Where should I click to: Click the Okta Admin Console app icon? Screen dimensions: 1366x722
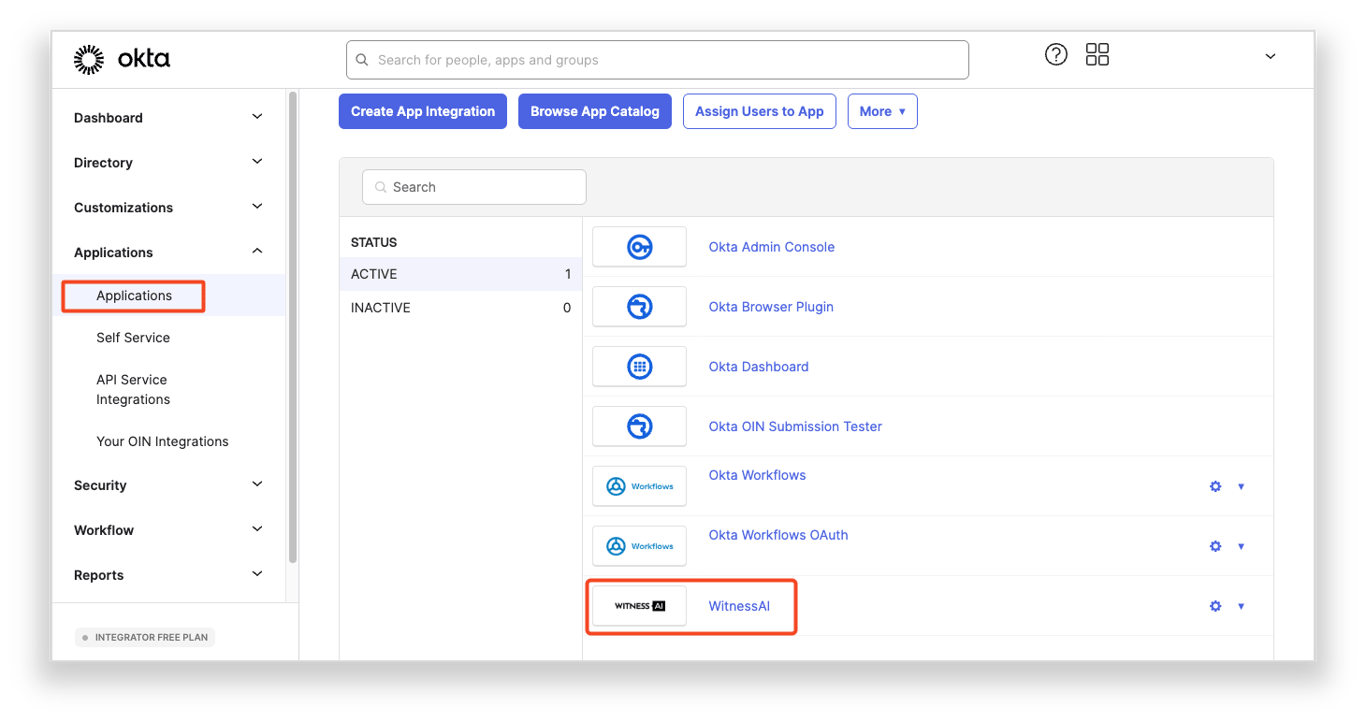point(639,247)
